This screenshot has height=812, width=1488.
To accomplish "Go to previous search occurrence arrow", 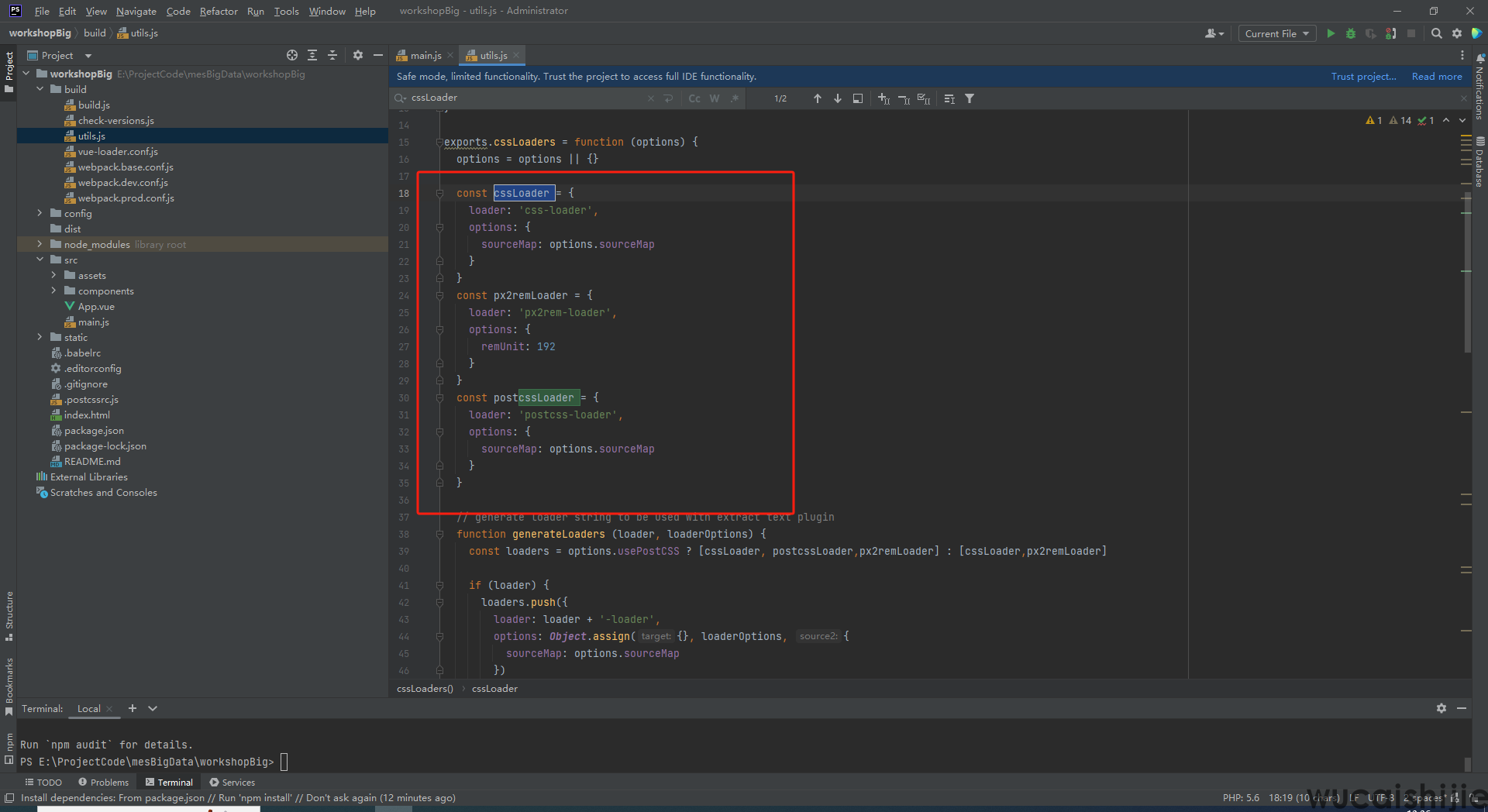I will tap(817, 98).
